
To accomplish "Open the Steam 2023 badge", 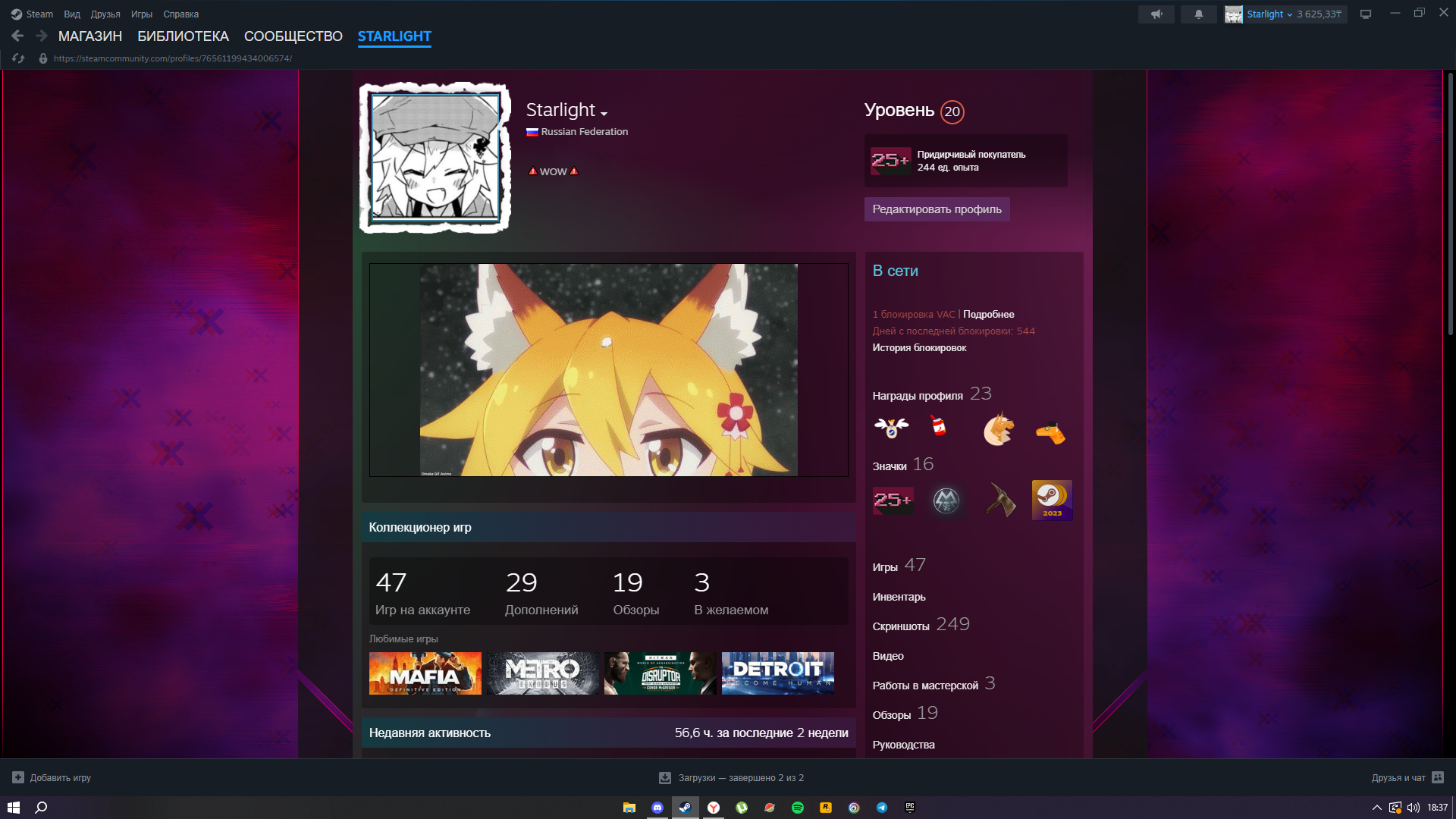I will 1052,500.
